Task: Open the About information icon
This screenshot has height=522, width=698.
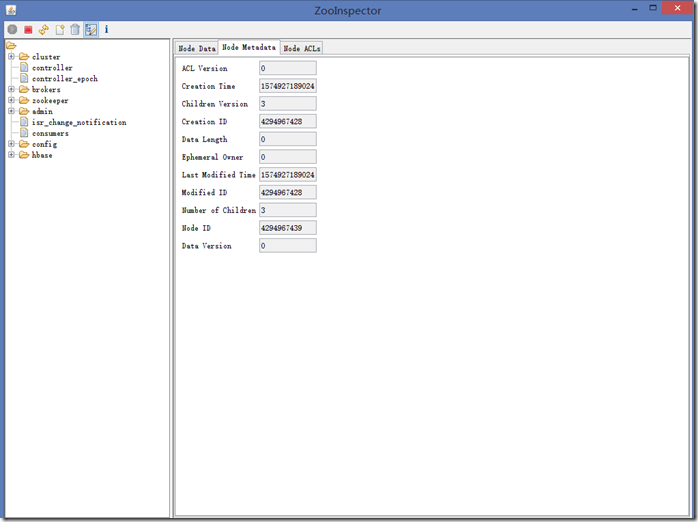Action: click(x=106, y=29)
